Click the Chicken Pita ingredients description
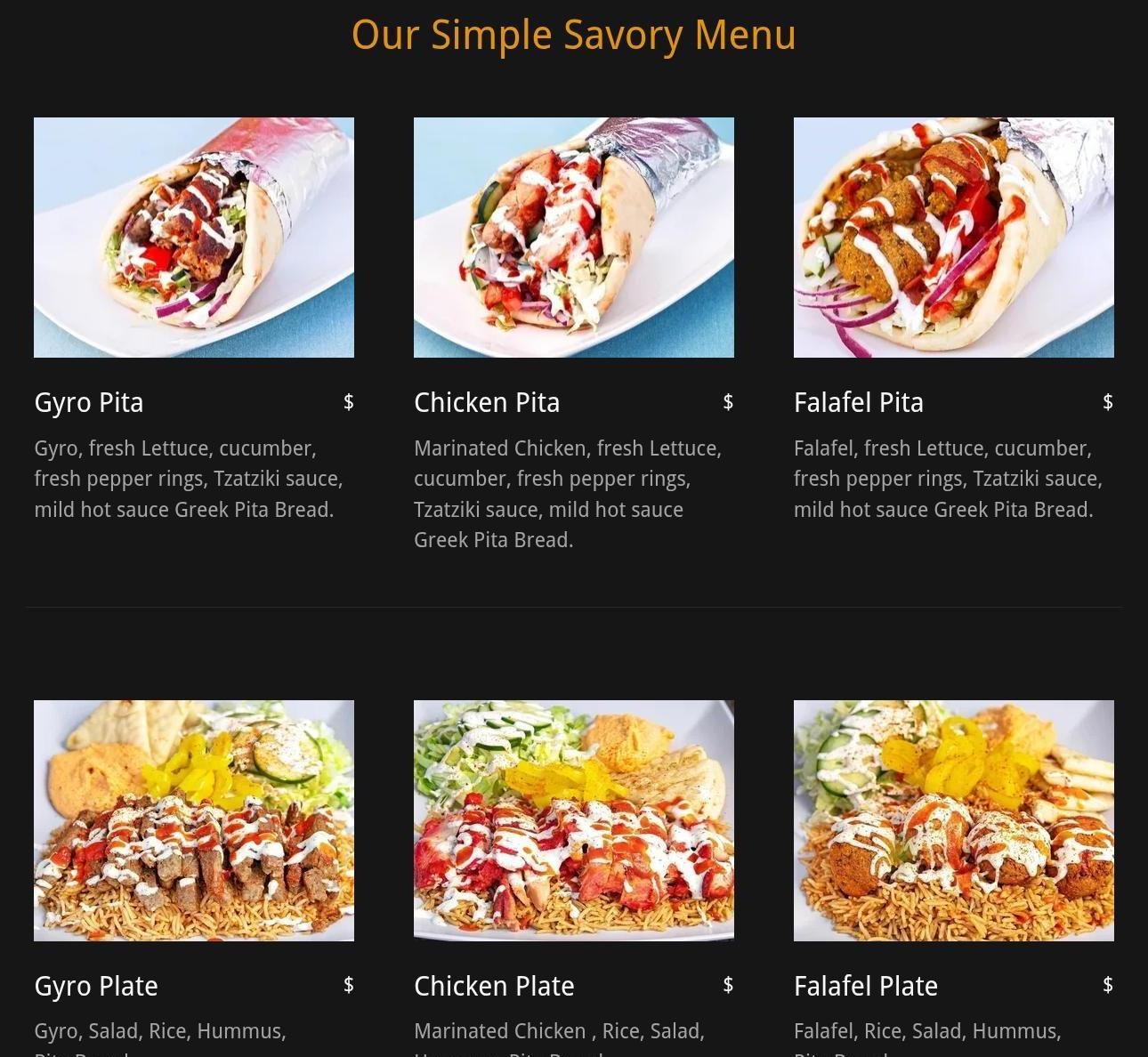This screenshot has height=1057, width=1148. 570,494
